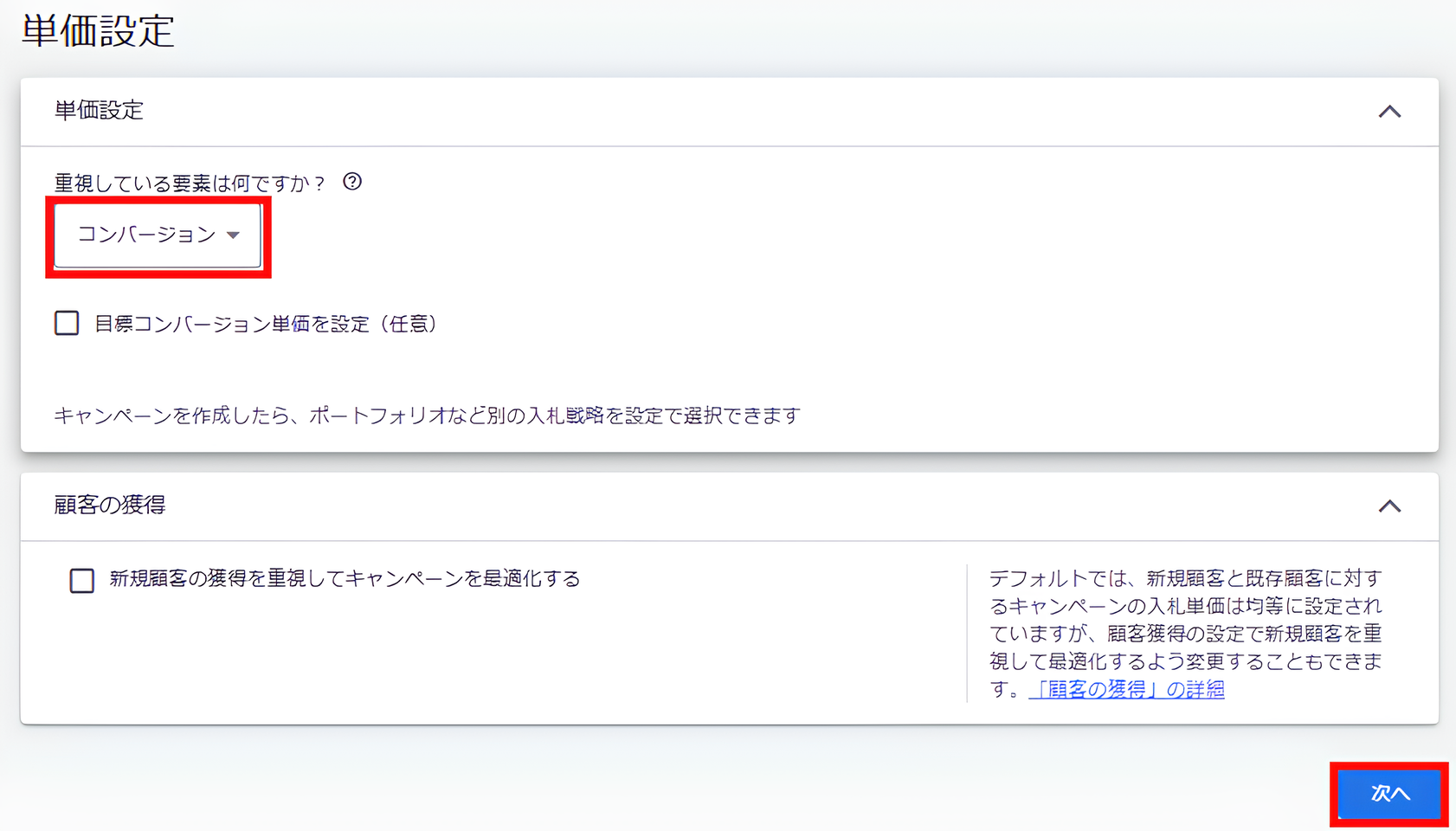Open the コンバージョン dropdown menu

(x=147, y=235)
